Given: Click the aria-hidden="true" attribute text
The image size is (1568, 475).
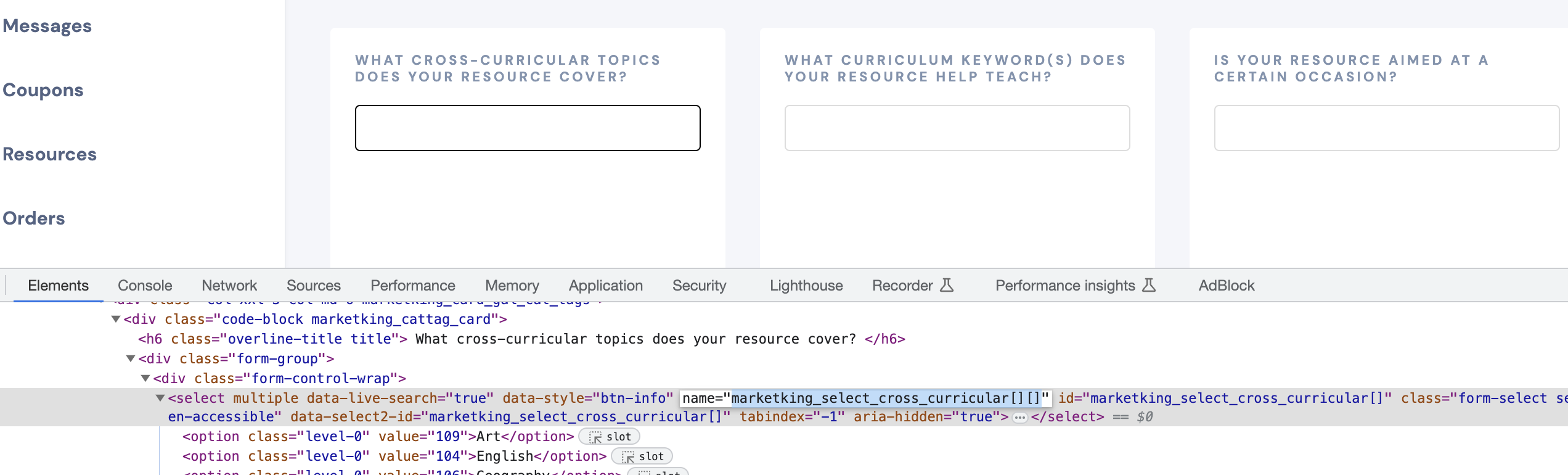Looking at the screenshot, I should (x=927, y=416).
